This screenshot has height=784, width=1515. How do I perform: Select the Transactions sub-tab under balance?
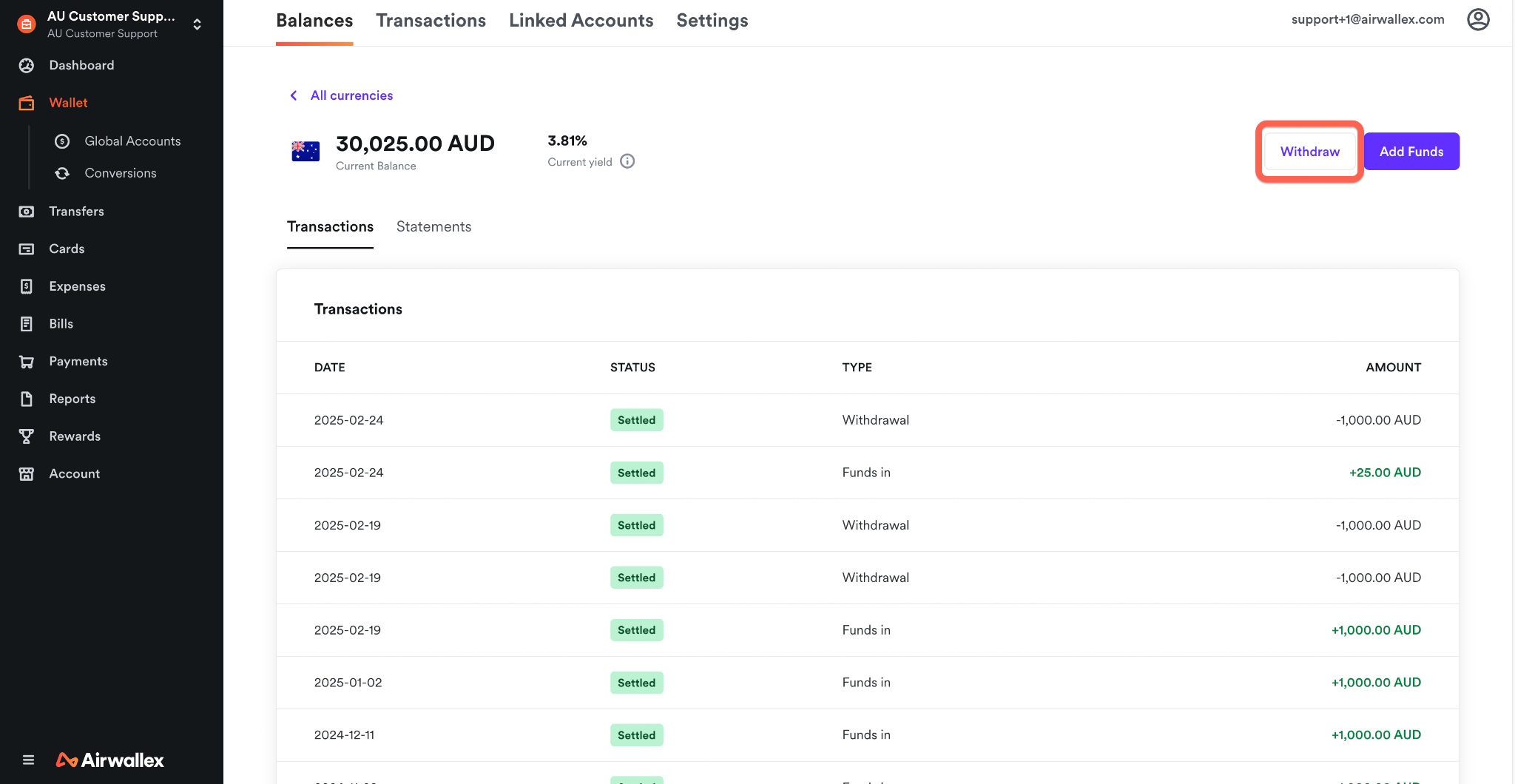point(330,227)
